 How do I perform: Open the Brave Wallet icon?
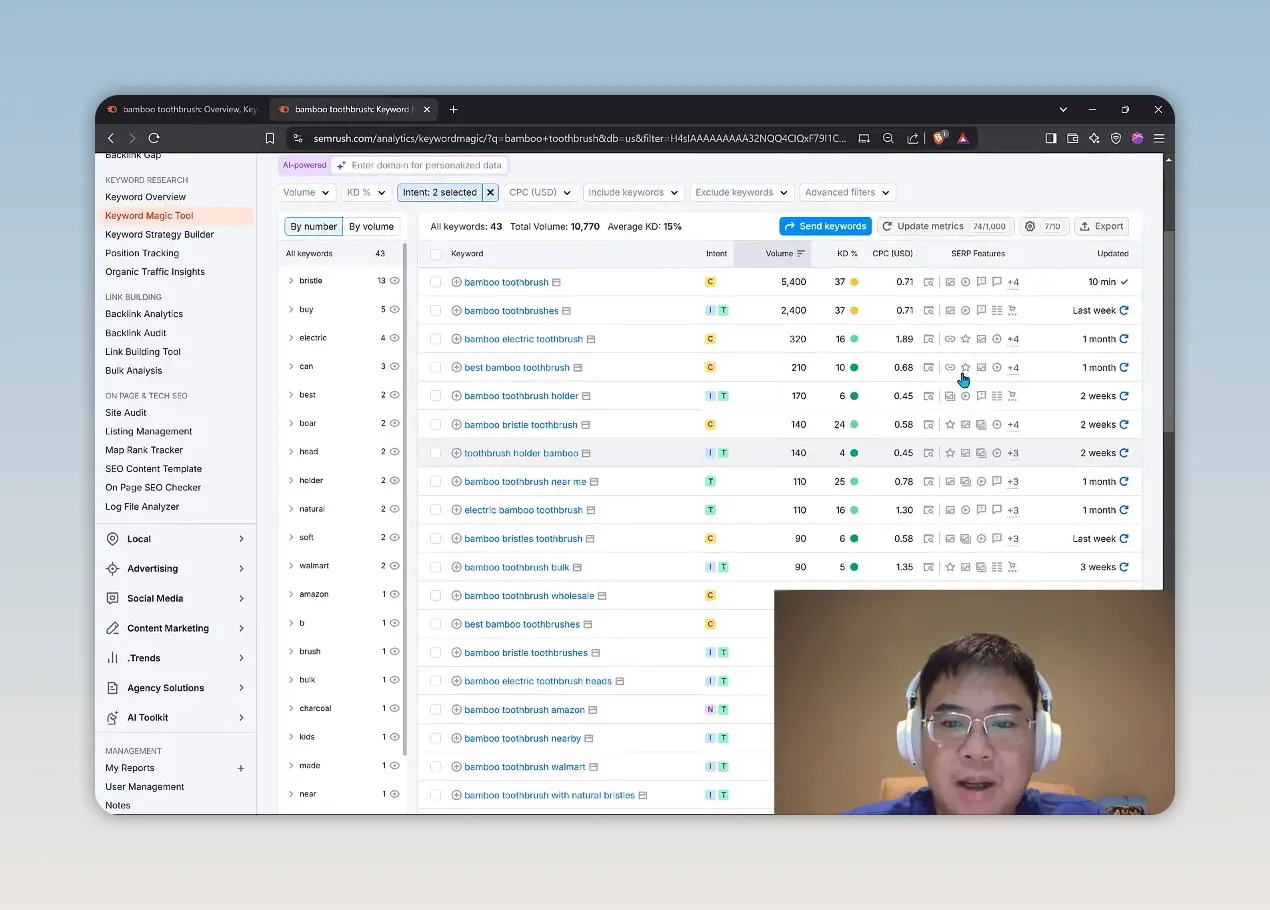(1073, 138)
